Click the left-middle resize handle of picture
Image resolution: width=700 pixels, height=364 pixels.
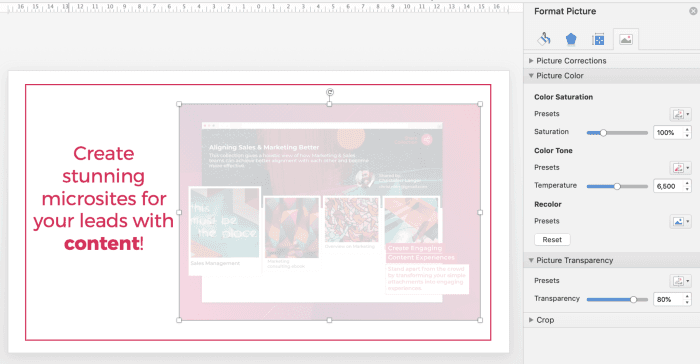pyautogui.click(x=179, y=212)
